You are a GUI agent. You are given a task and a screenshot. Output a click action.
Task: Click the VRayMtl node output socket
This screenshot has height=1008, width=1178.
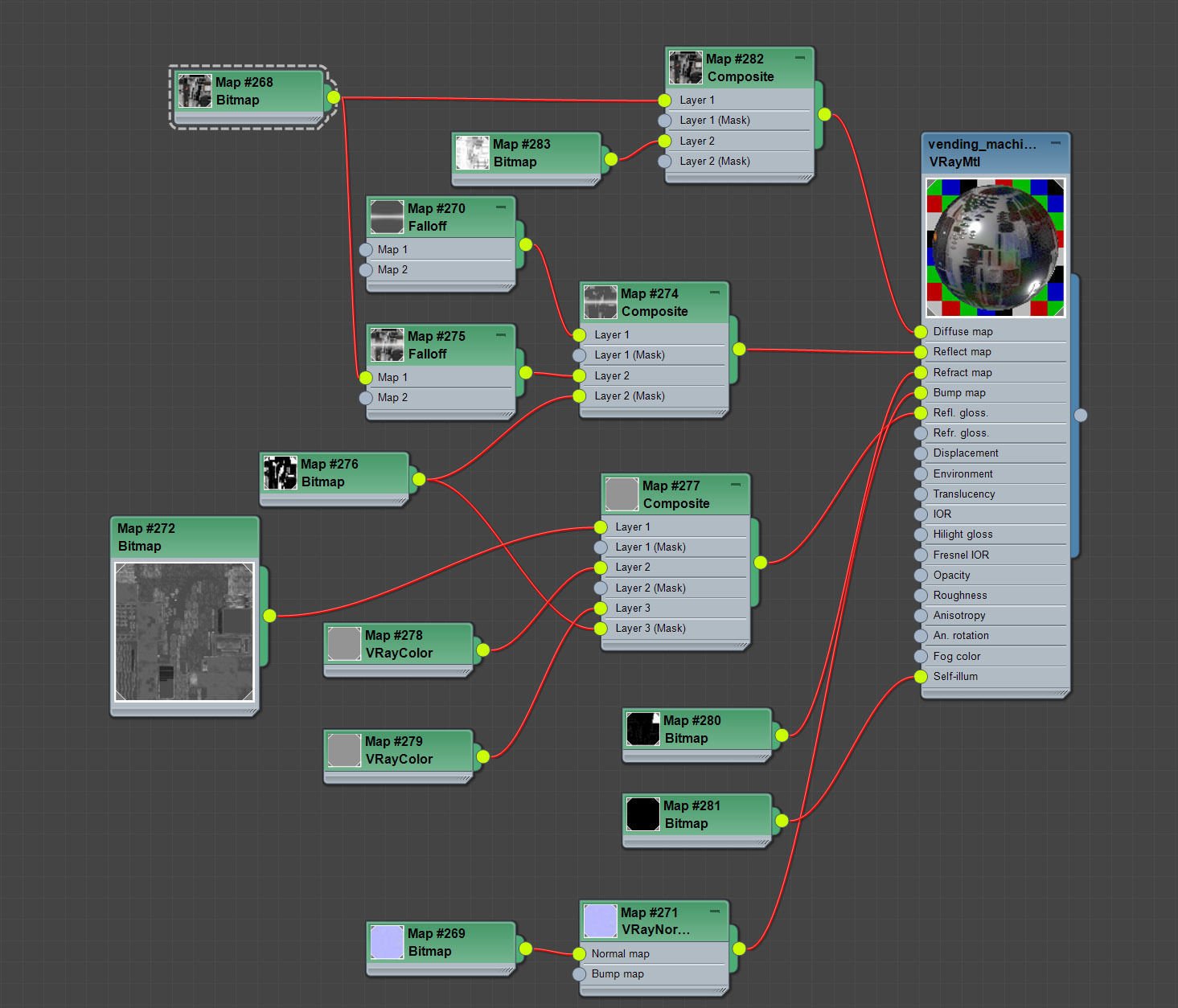(1081, 415)
